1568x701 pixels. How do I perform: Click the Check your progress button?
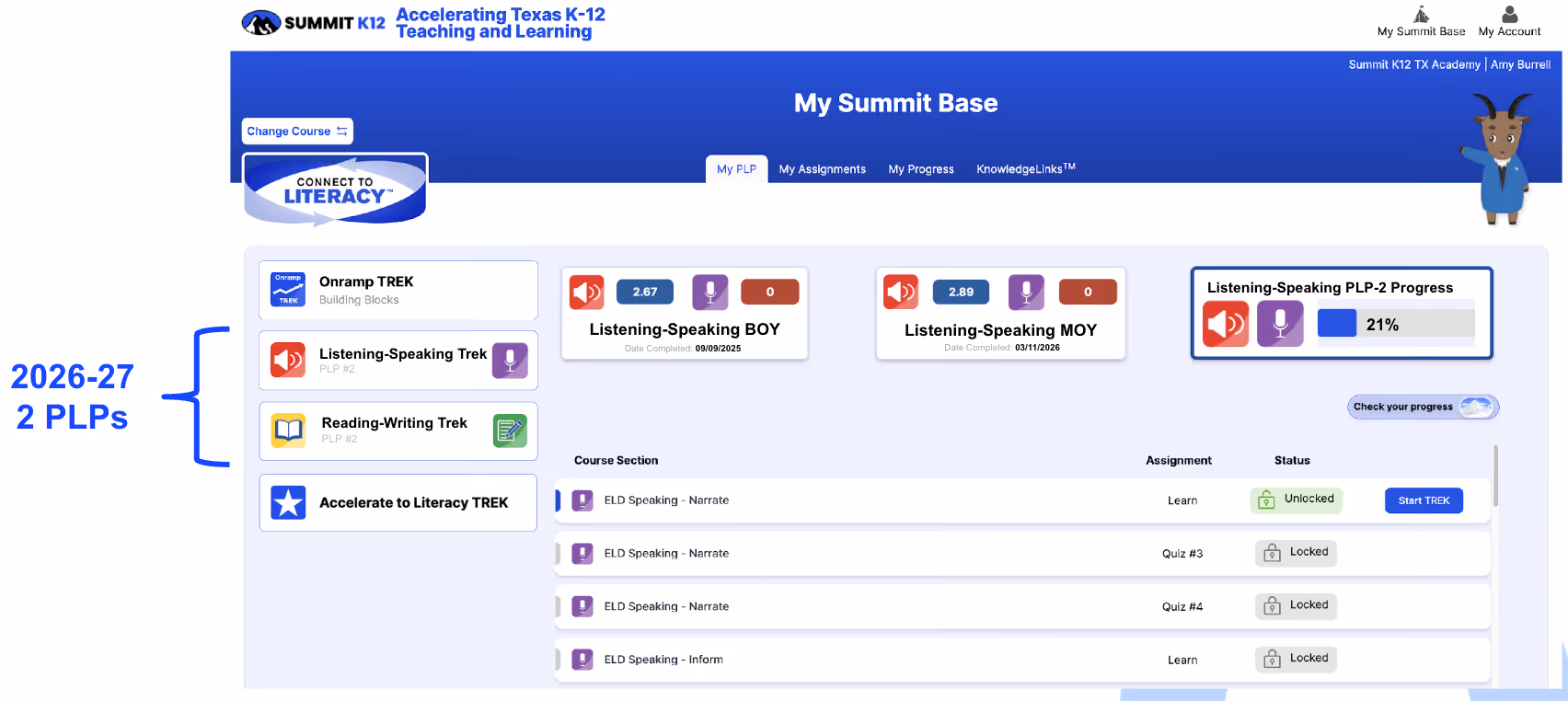point(1423,407)
